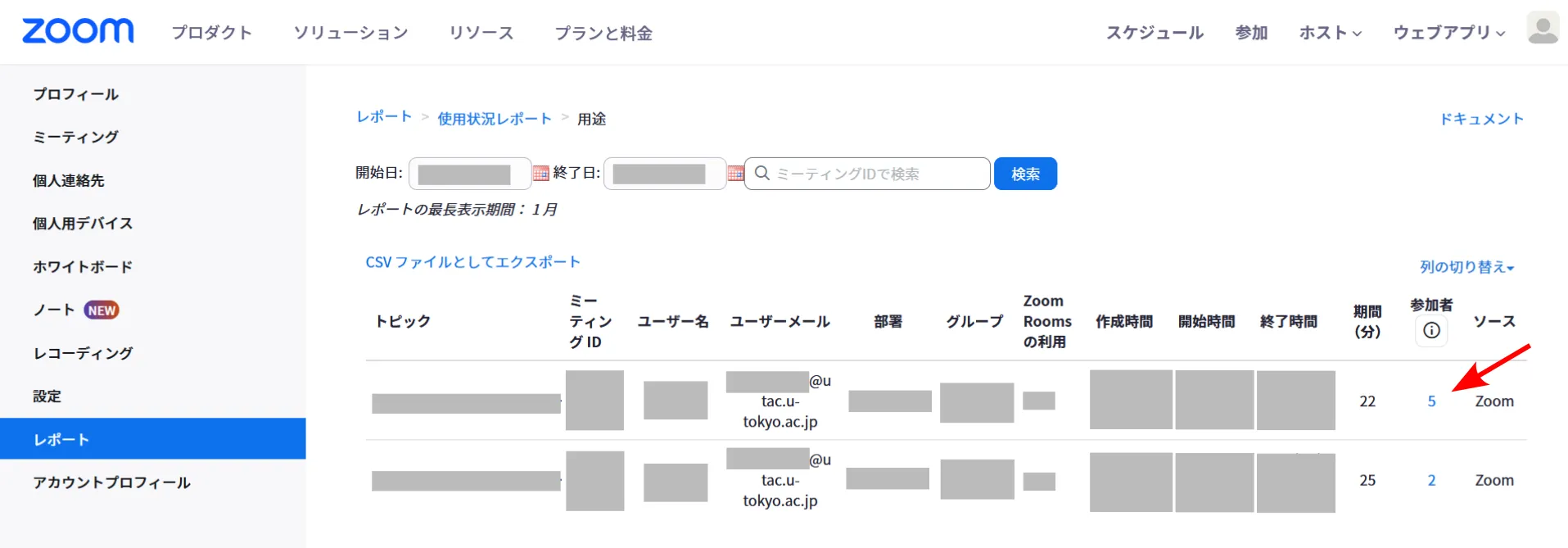Click participant count 5 link
1568x548 pixels.
click(1431, 401)
